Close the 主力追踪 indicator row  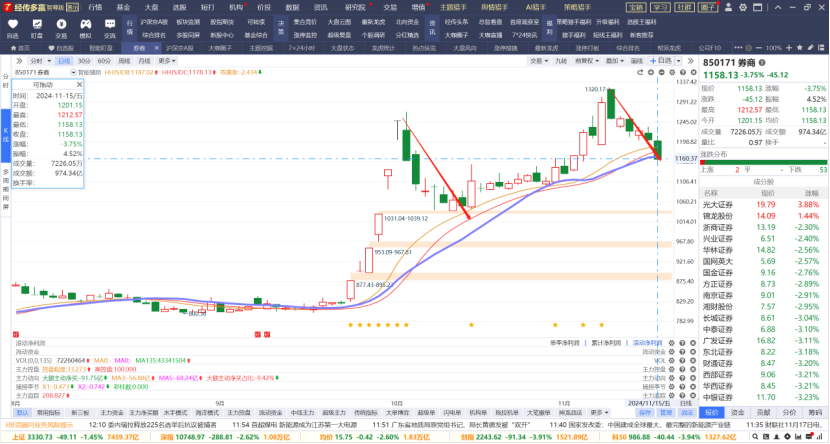coord(693,395)
